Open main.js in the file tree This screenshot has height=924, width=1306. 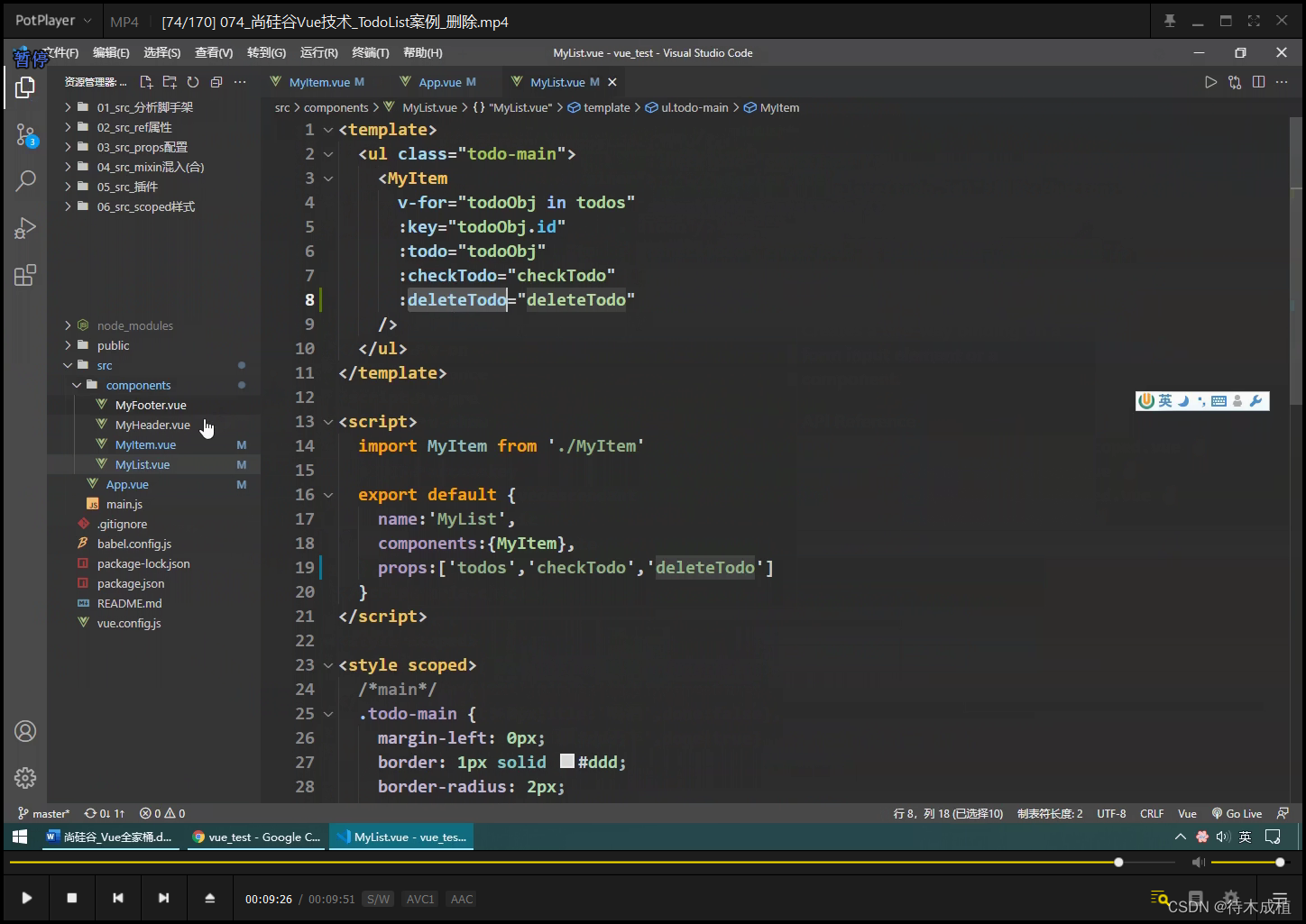(124, 504)
